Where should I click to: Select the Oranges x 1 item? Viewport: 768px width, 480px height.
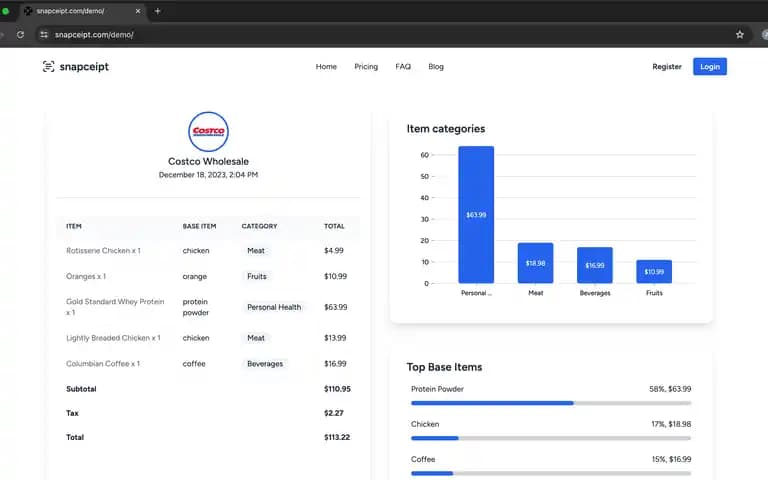coord(86,276)
